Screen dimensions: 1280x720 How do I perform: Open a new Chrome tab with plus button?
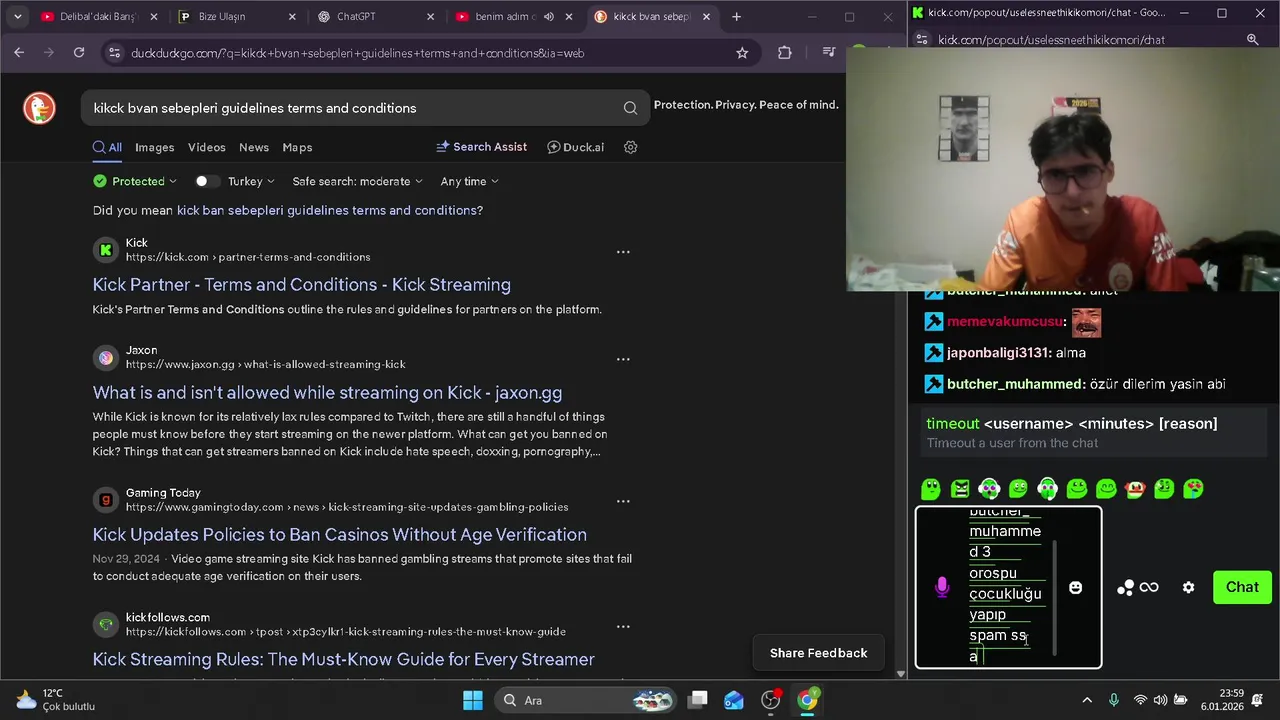pos(736,17)
